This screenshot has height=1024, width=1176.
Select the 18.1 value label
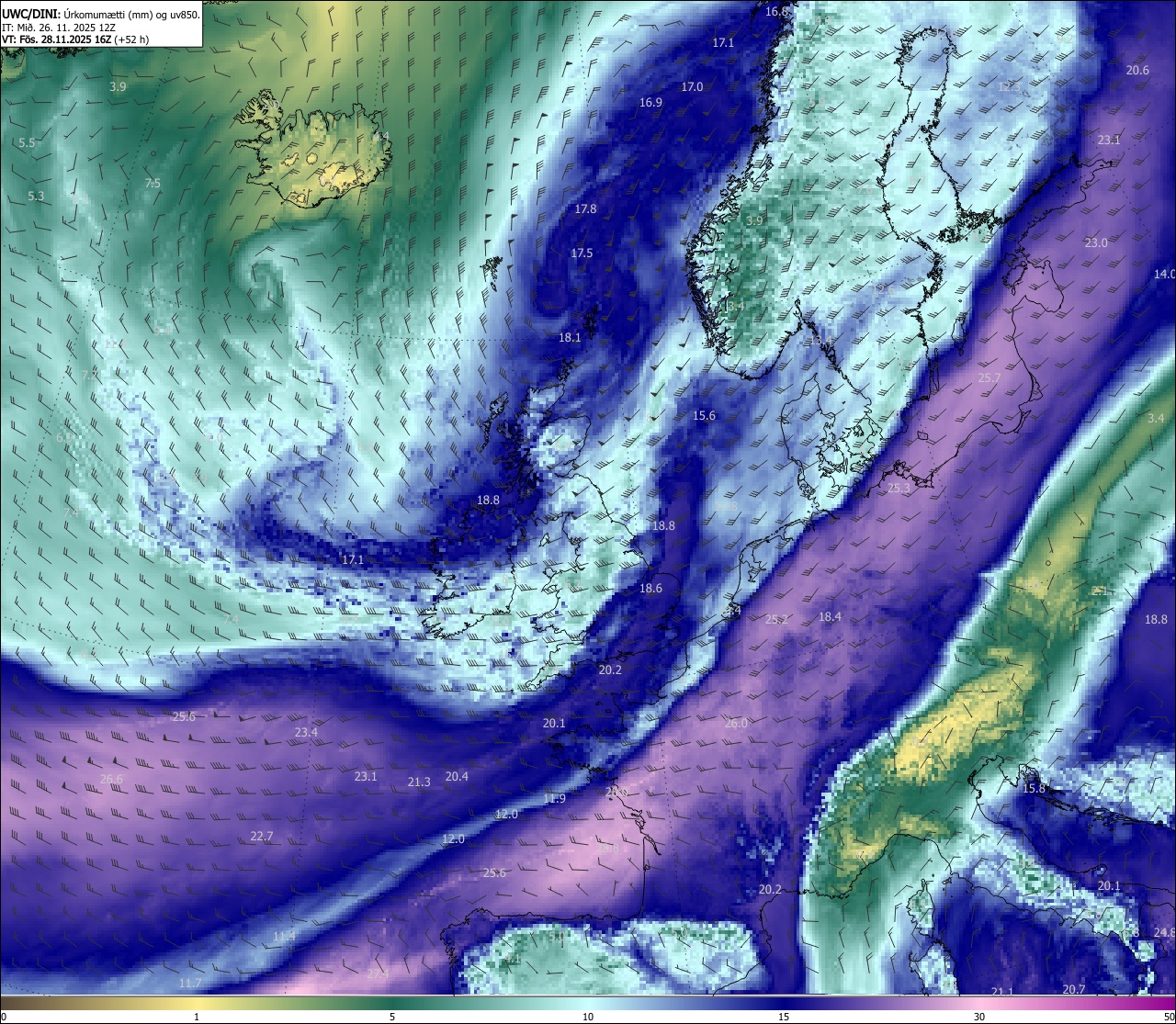570,338
